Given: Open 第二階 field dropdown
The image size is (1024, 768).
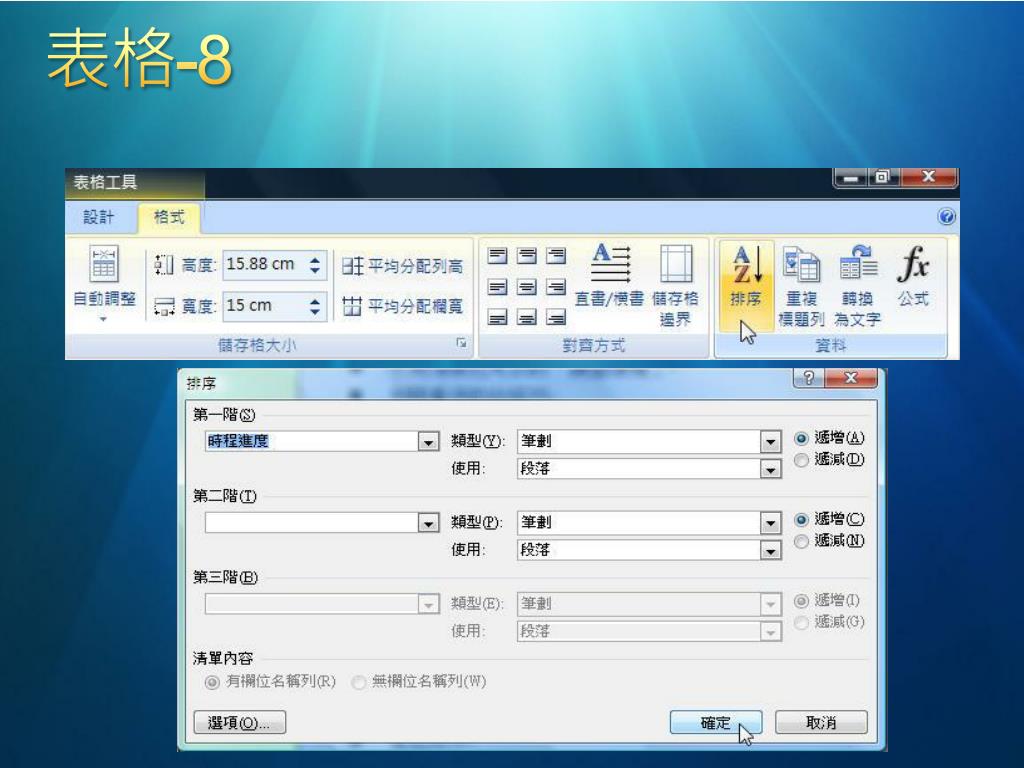Looking at the screenshot, I should (x=428, y=523).
